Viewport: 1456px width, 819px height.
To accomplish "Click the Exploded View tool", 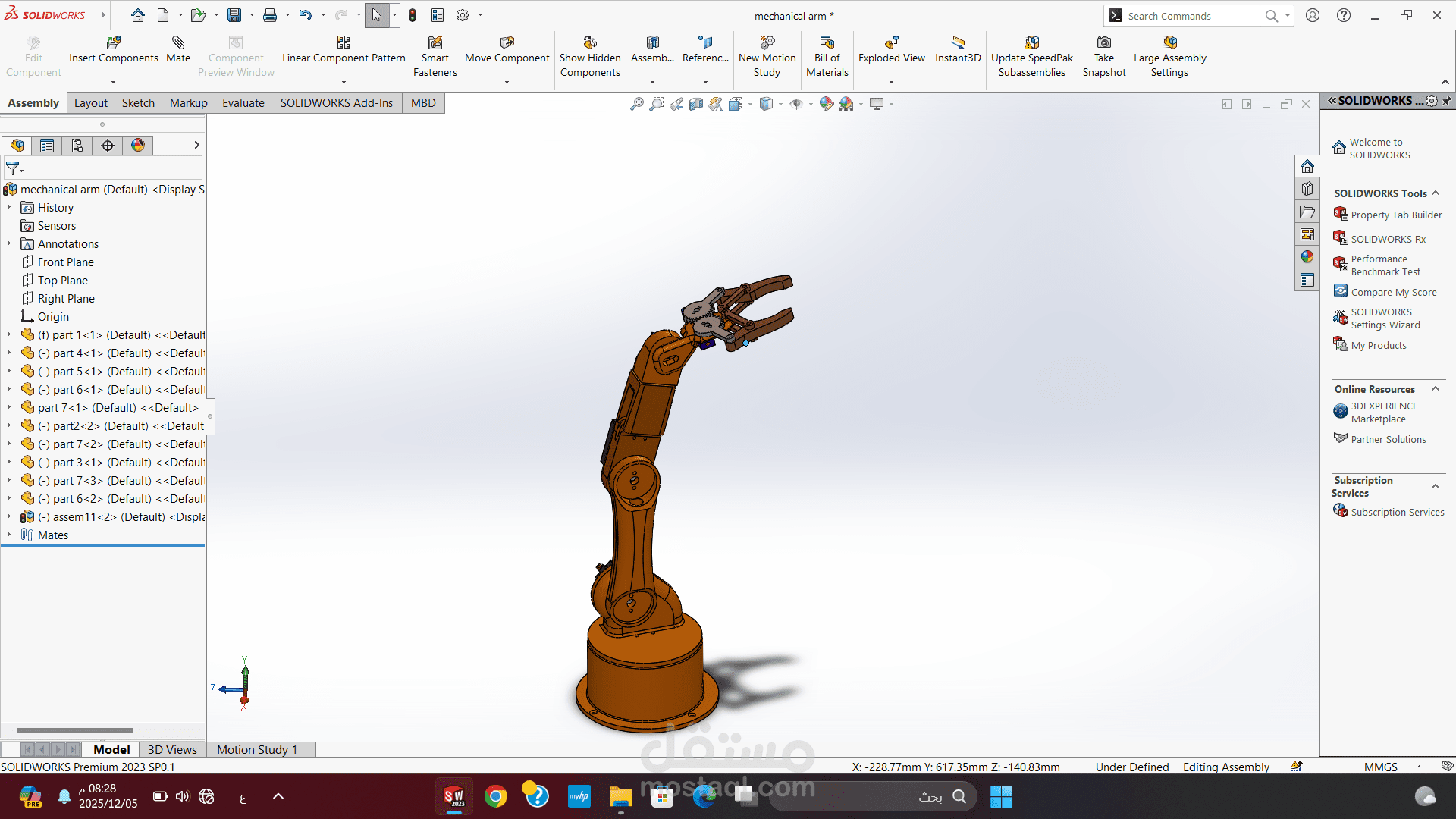I will (892, 50).
